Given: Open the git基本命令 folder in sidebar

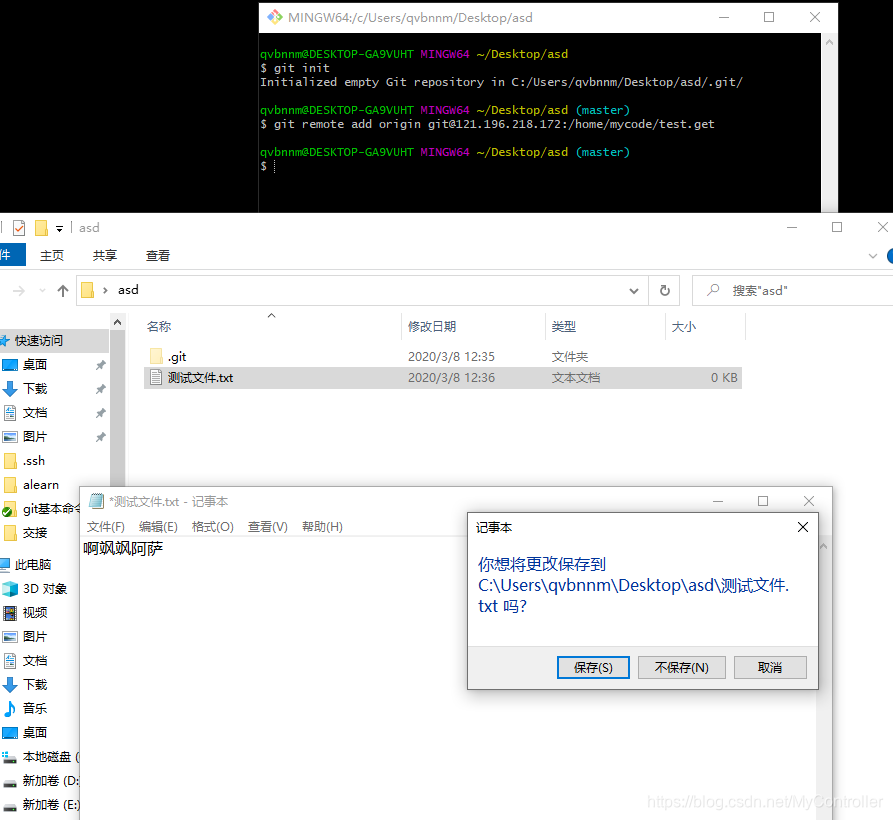Looking at the screenshot, I should (x=51, y=509).
